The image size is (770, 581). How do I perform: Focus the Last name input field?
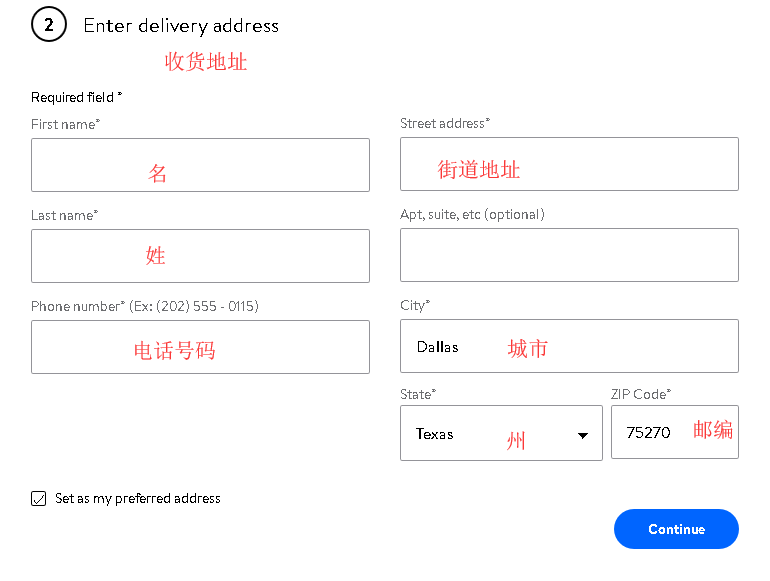click(200, 256)
